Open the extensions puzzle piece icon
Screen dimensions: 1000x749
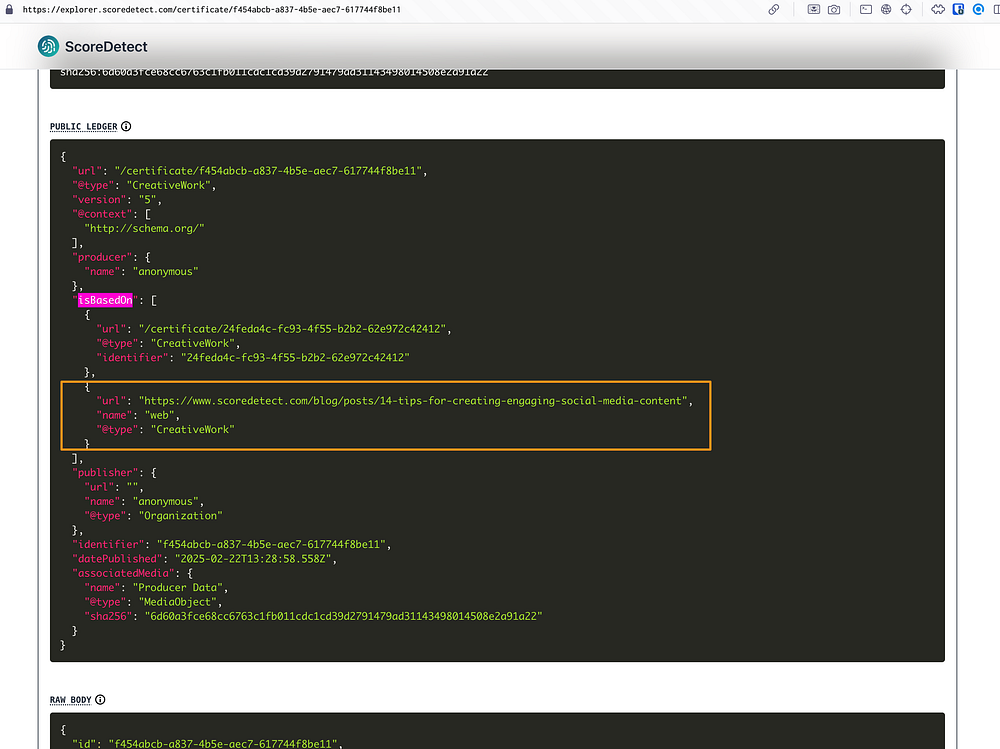938,10
